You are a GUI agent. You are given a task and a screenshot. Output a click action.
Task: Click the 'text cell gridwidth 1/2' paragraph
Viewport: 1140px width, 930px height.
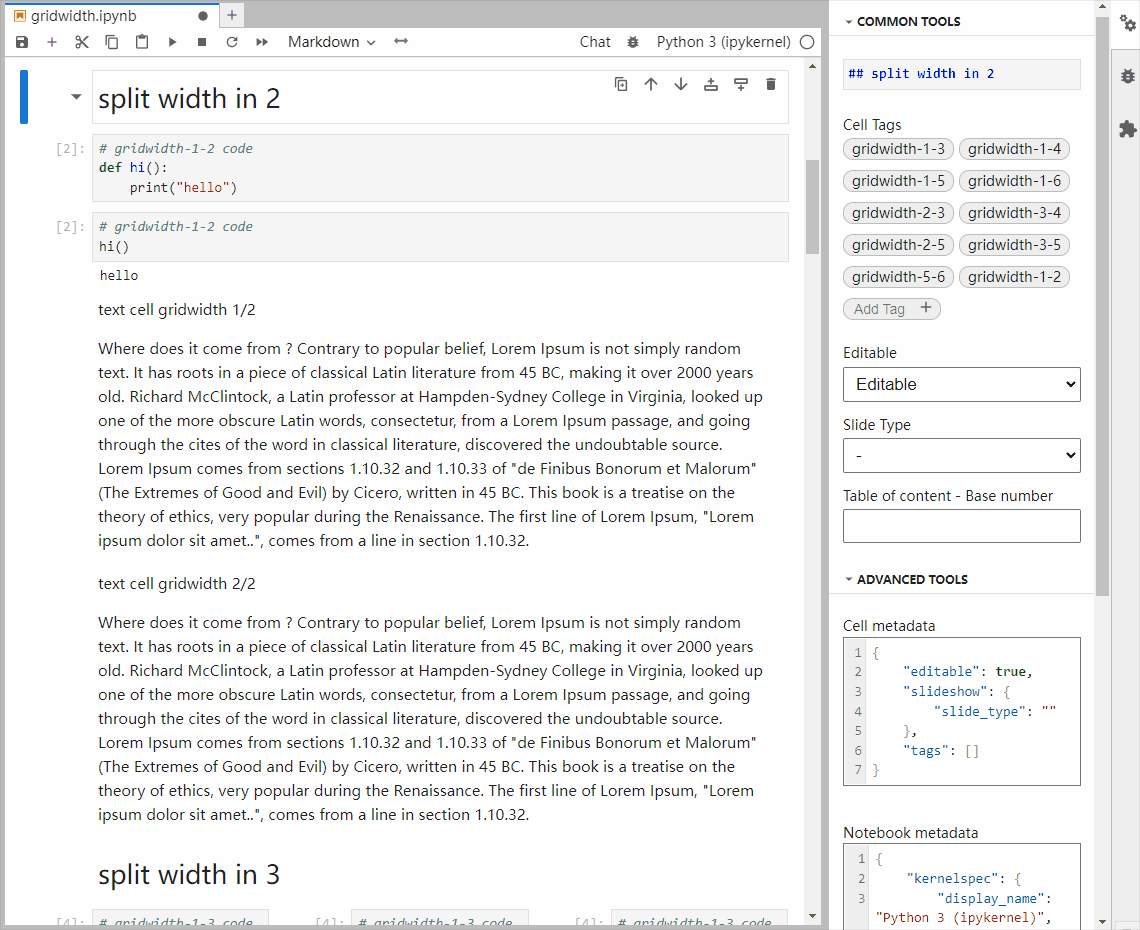click(177, 310)
